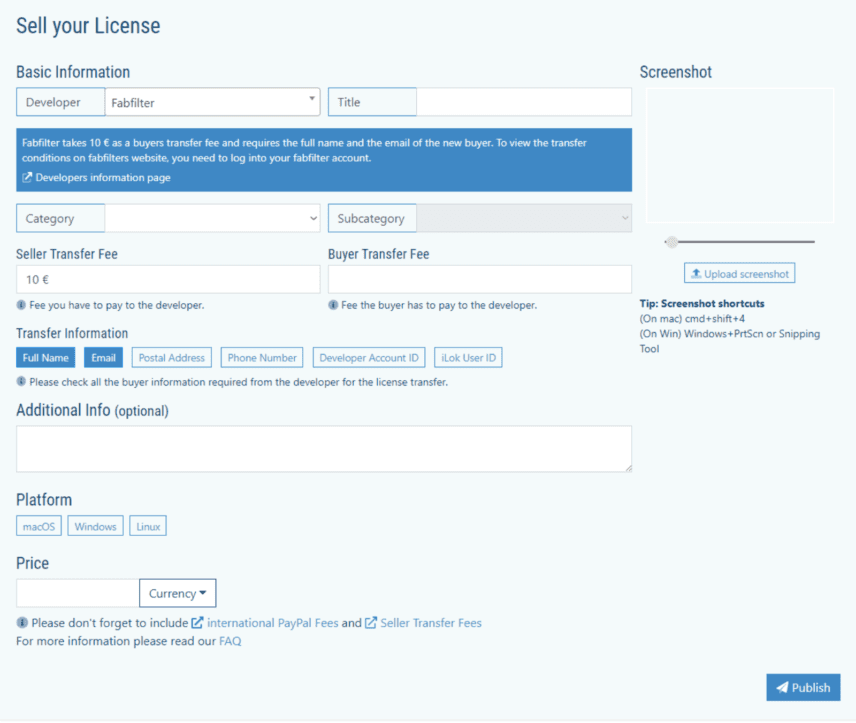The width and height of the screenshot is (856, 723).
Task: Click the Buyer Transfer Fee field
Action: (x=480, y=280)
